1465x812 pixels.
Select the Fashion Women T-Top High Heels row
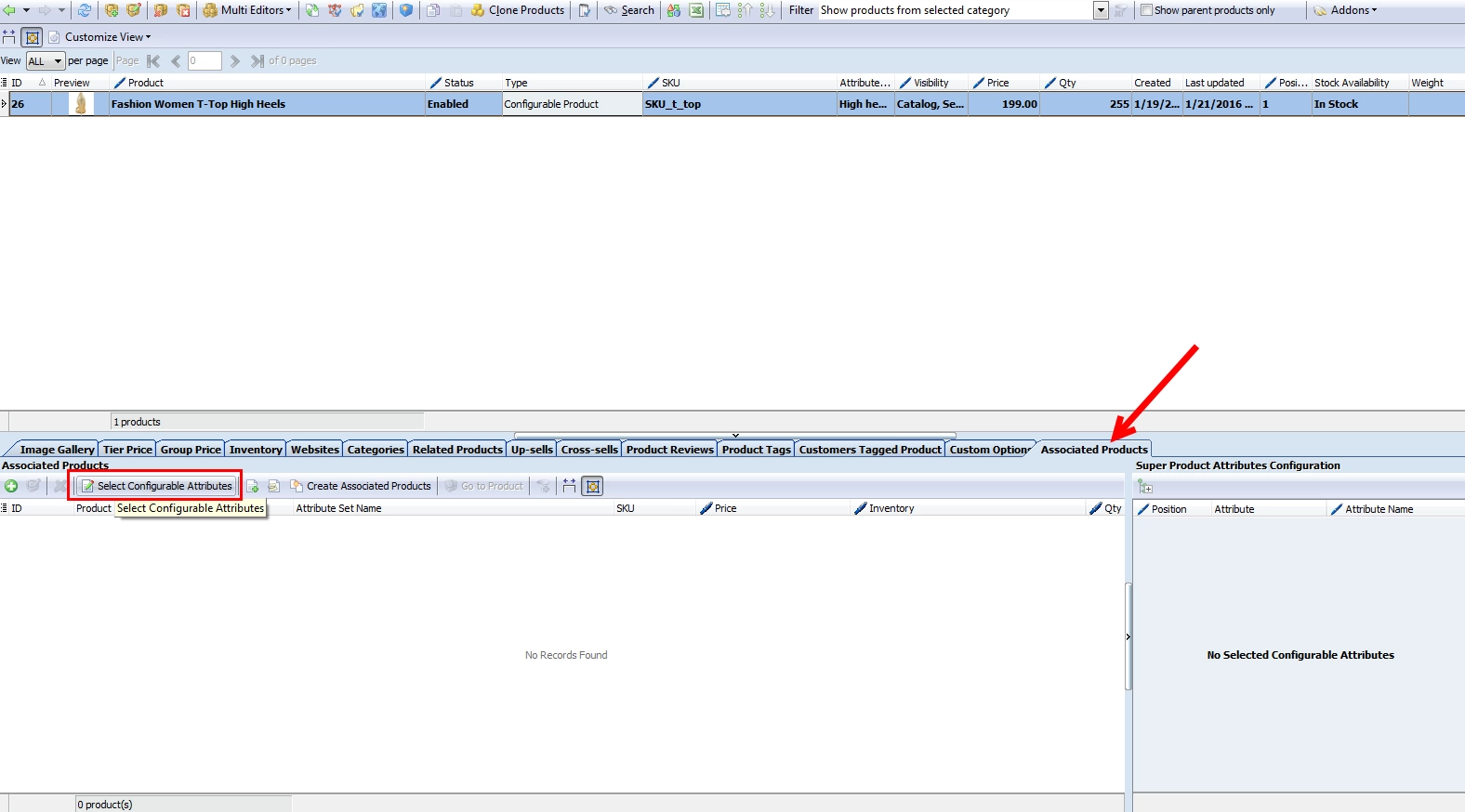pos(732,104)
